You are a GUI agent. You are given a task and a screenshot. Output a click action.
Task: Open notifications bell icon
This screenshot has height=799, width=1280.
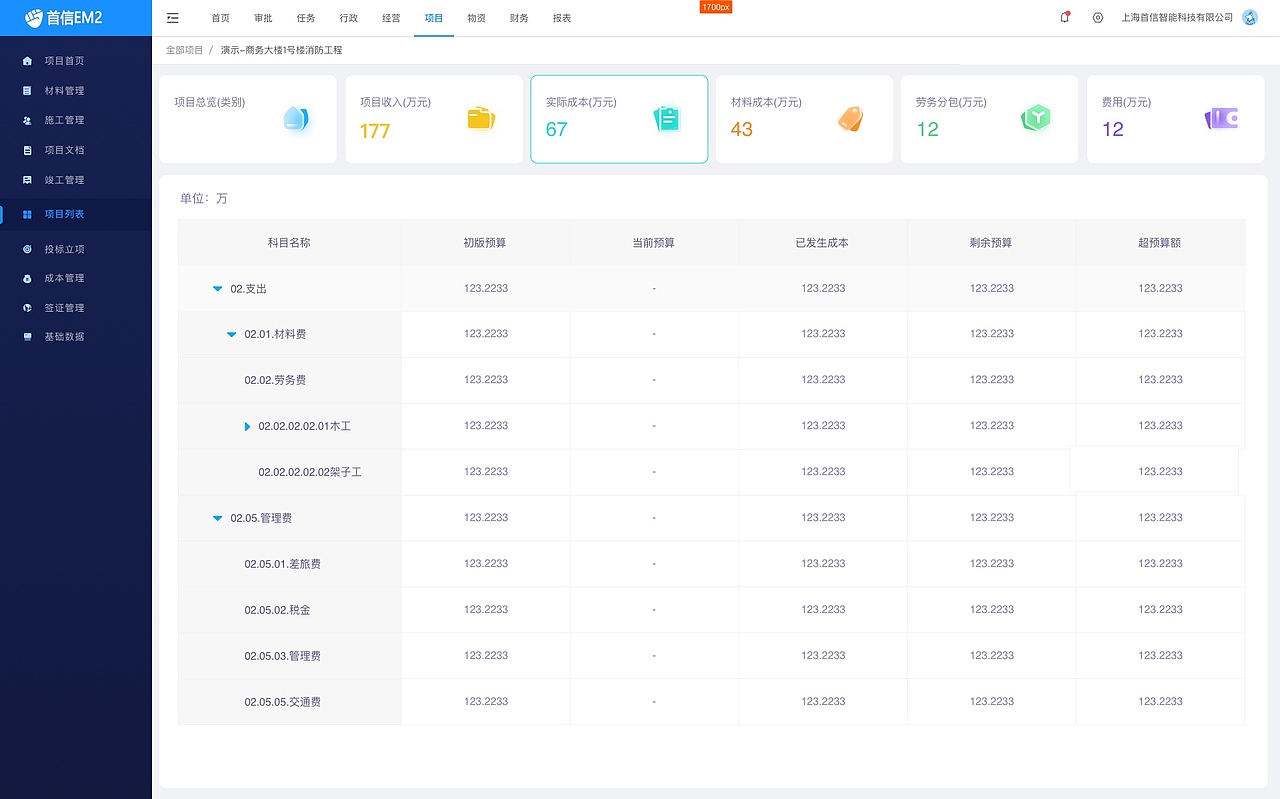1065,18
